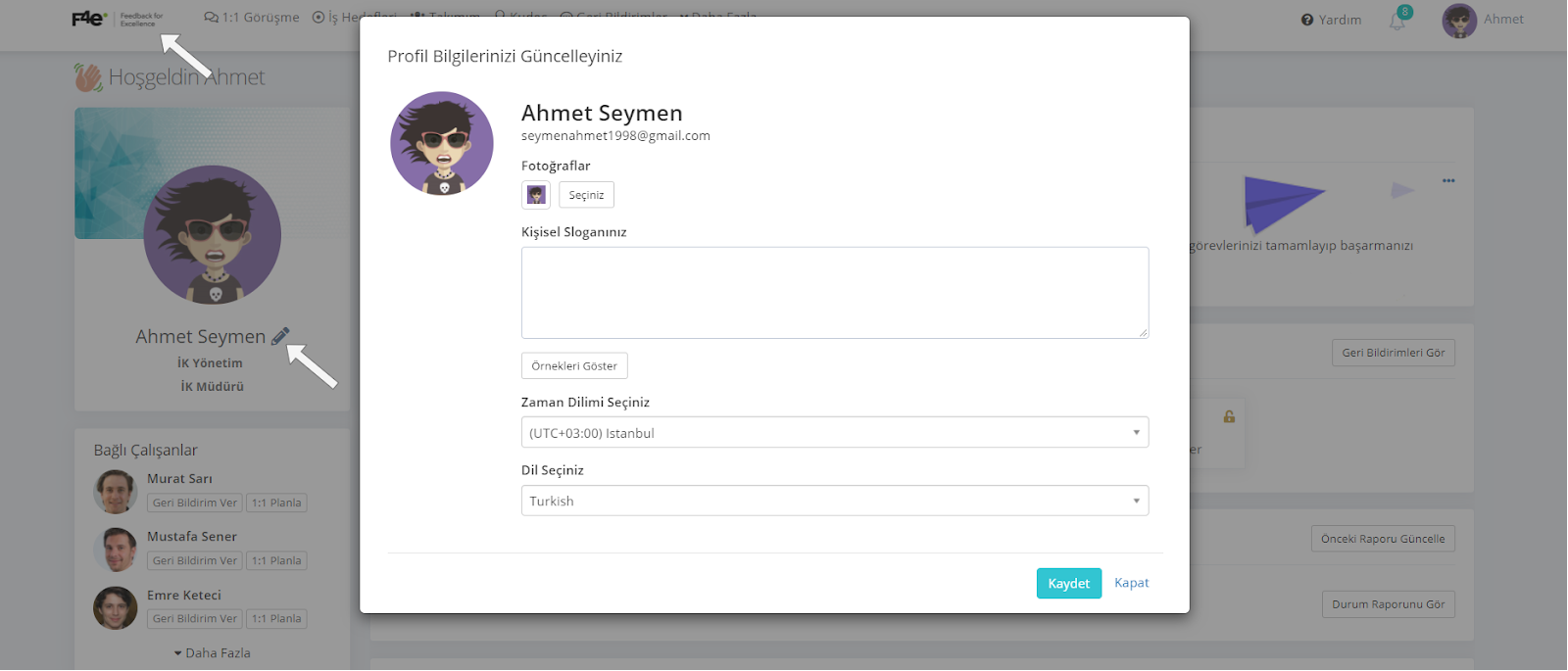Image resolution: width=1568 pixels, height=671 pixels.
Task: Click Geri Bildirim Ver for Murat Sarı
Action: click(195, 503)
